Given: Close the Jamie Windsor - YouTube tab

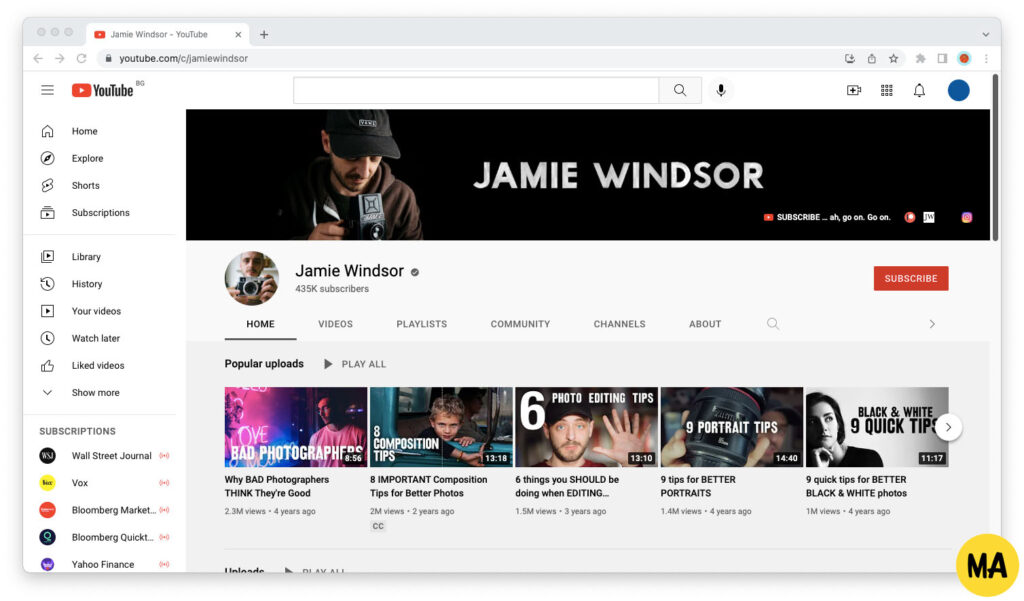Looking at the screenshot, I should [238, 35].
